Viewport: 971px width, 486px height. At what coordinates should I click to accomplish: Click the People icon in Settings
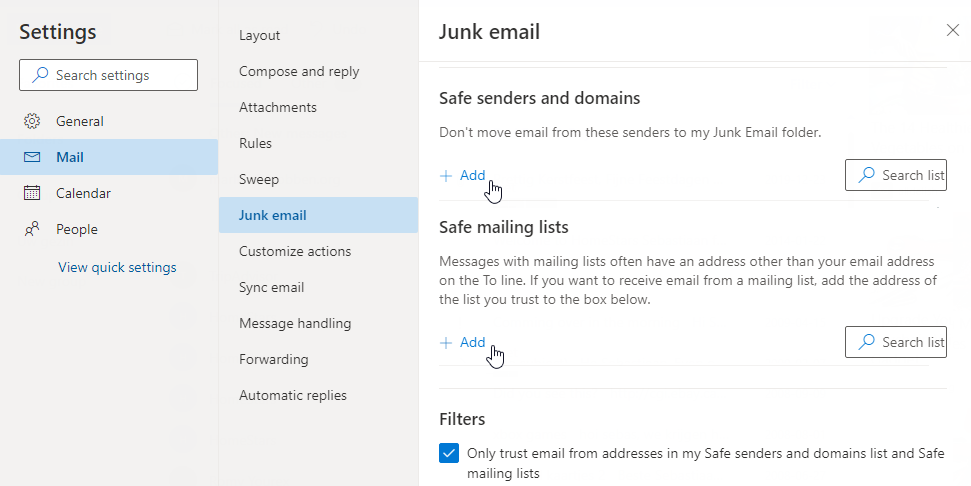32,229
